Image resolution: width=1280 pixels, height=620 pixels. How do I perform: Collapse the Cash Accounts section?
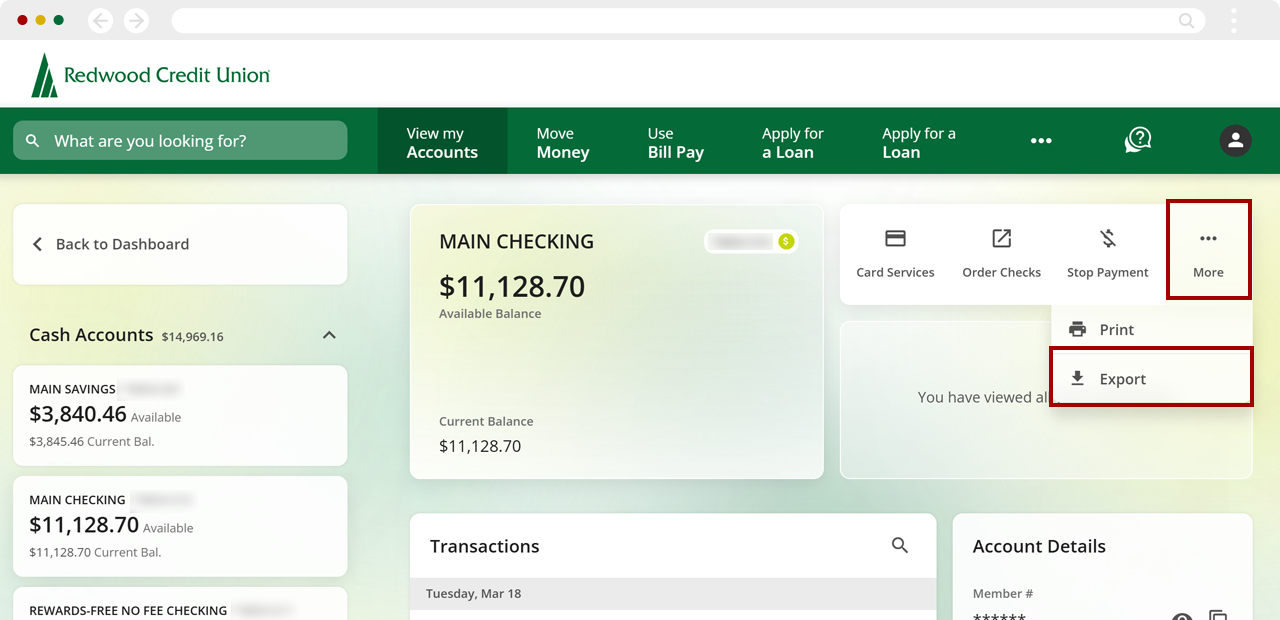pos(329,336)
